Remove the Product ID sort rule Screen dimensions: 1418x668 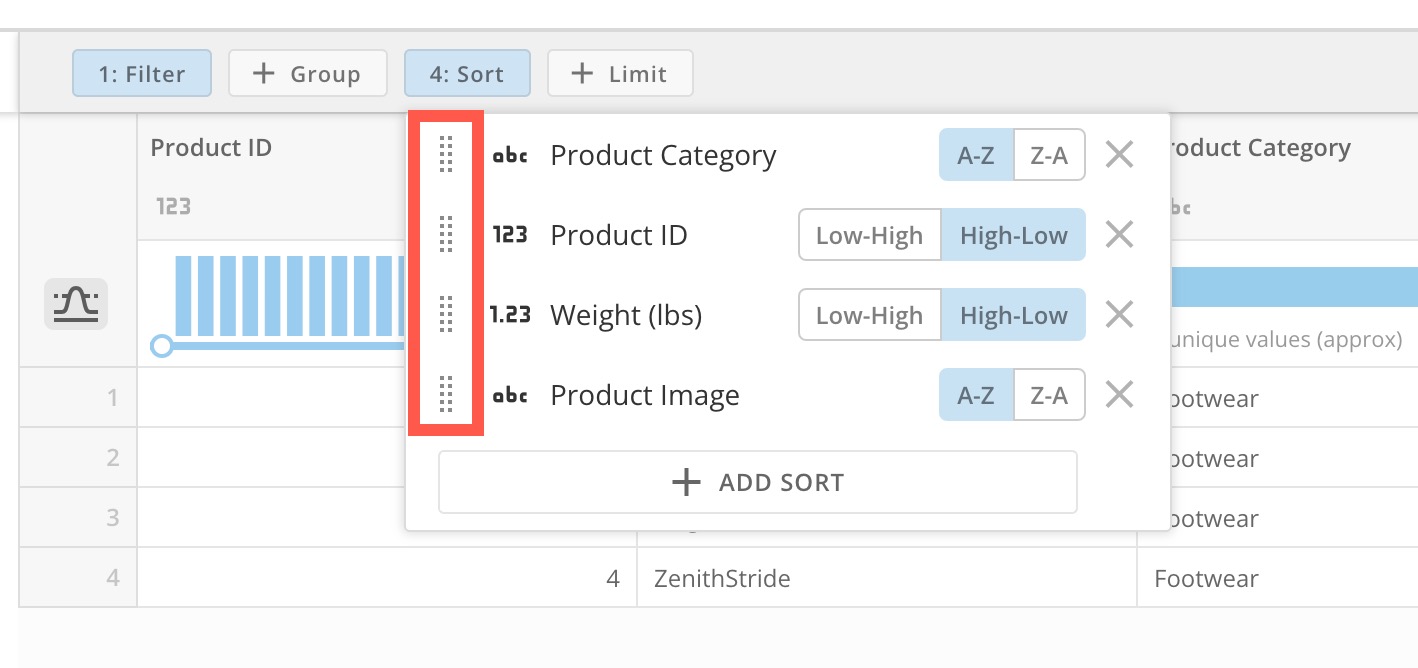1119,235
